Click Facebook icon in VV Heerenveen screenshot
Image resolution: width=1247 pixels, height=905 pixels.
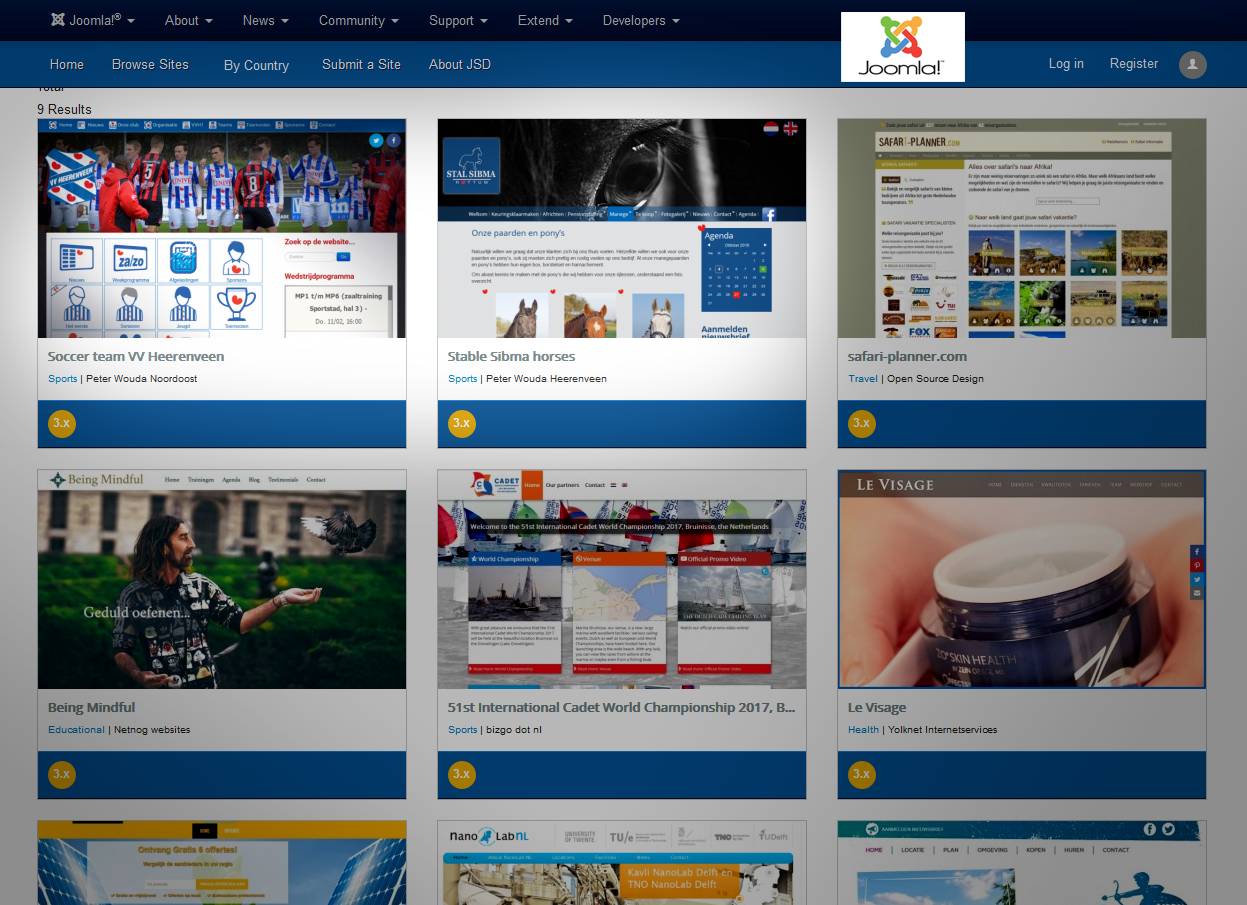[x=394, y=141]
